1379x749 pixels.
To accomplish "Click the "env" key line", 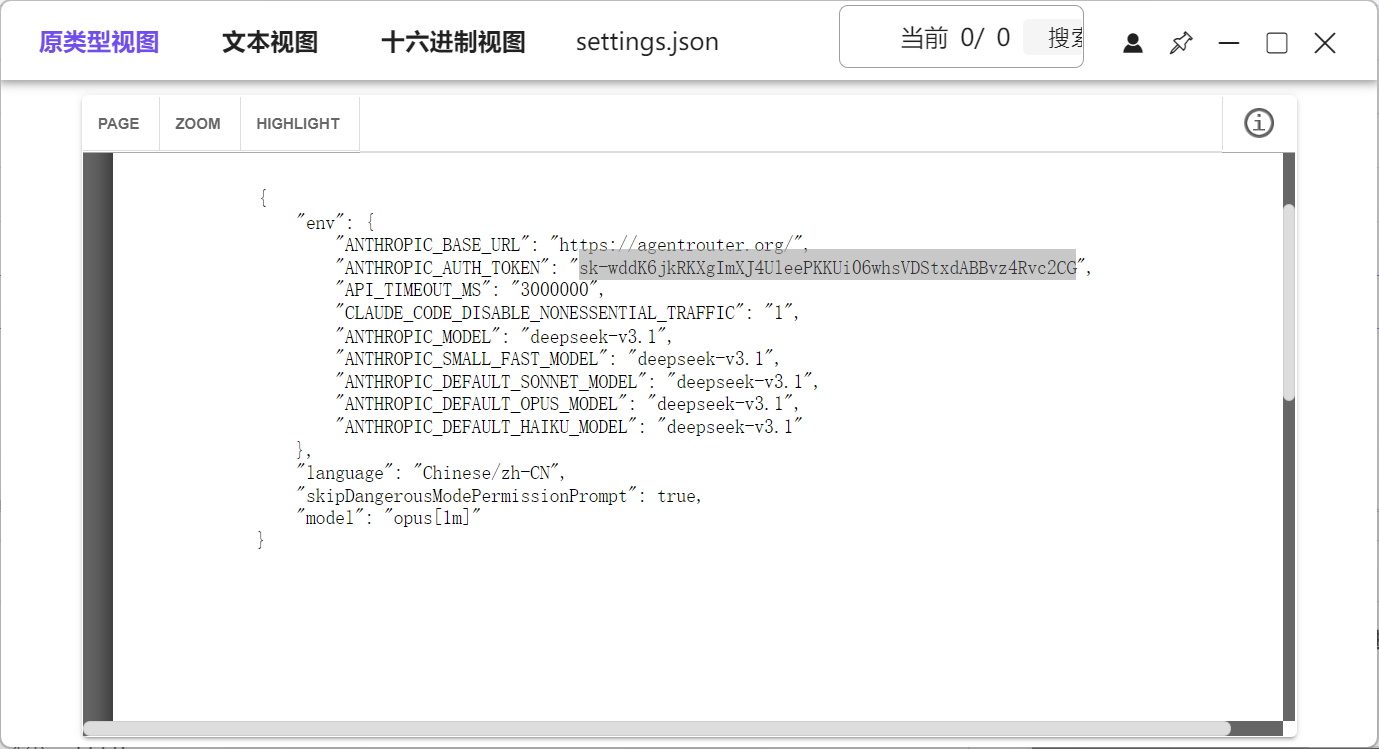I will [335, 221].
